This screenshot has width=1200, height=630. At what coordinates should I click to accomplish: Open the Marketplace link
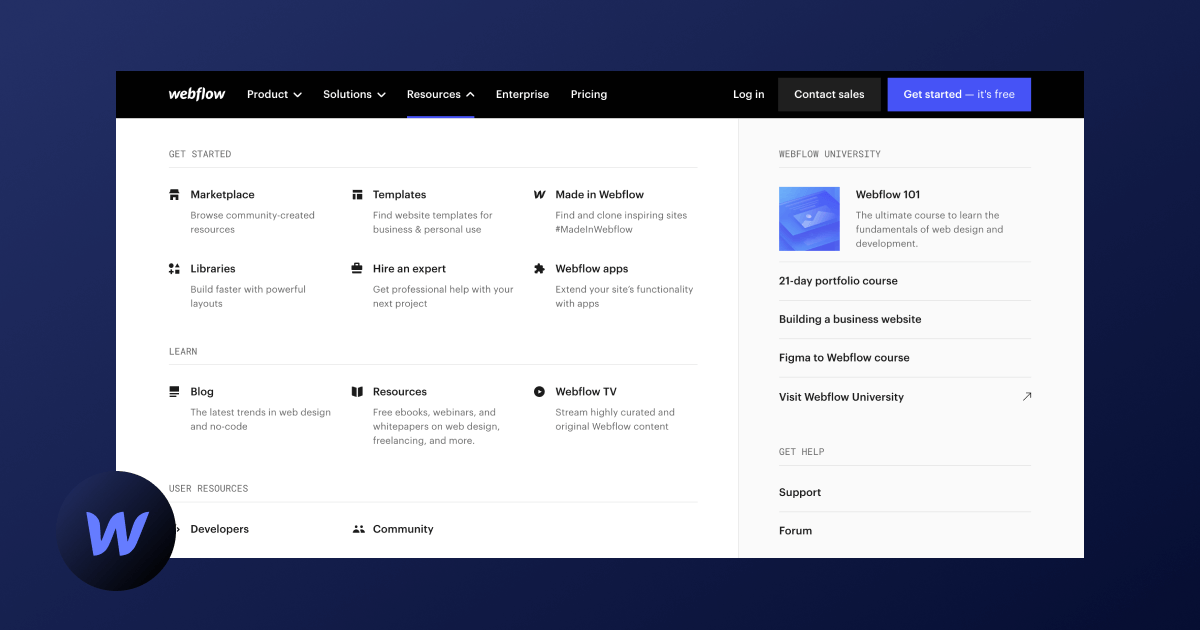222,195
